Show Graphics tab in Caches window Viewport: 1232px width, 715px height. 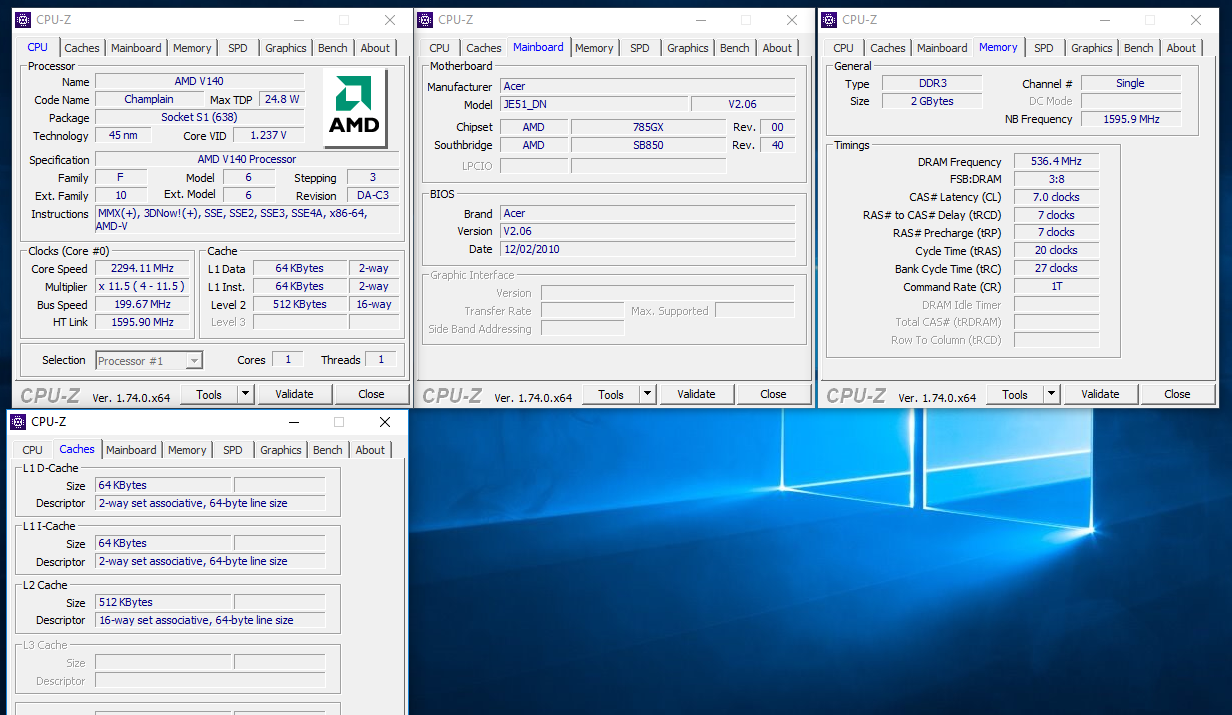281,450
